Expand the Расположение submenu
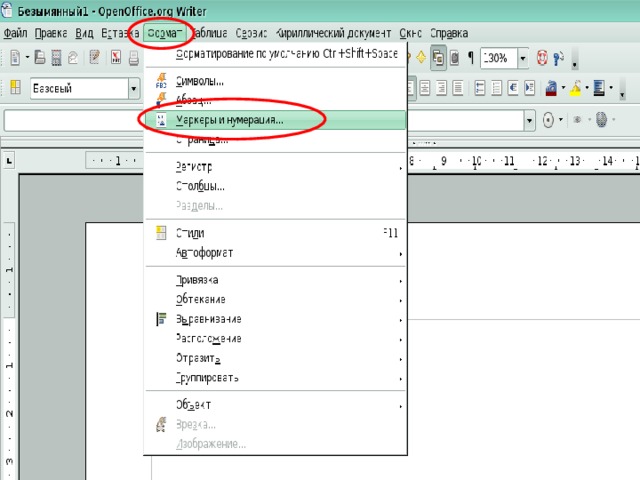640x480 pixels. tap(276, 339)
